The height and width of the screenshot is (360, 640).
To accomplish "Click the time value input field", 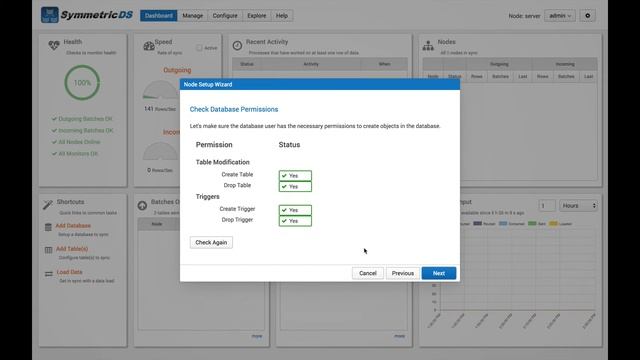I will point(547,206).
